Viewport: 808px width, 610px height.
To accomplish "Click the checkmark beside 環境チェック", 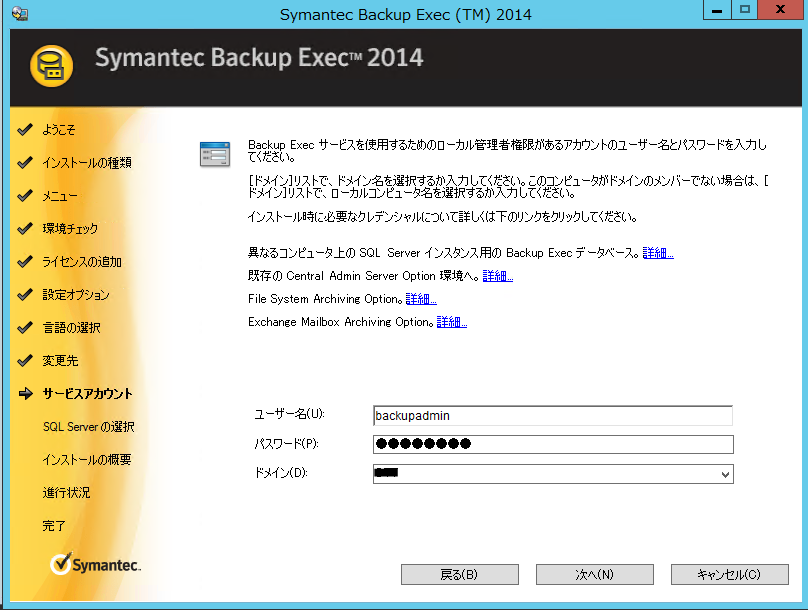I will [x=25, y=229].
